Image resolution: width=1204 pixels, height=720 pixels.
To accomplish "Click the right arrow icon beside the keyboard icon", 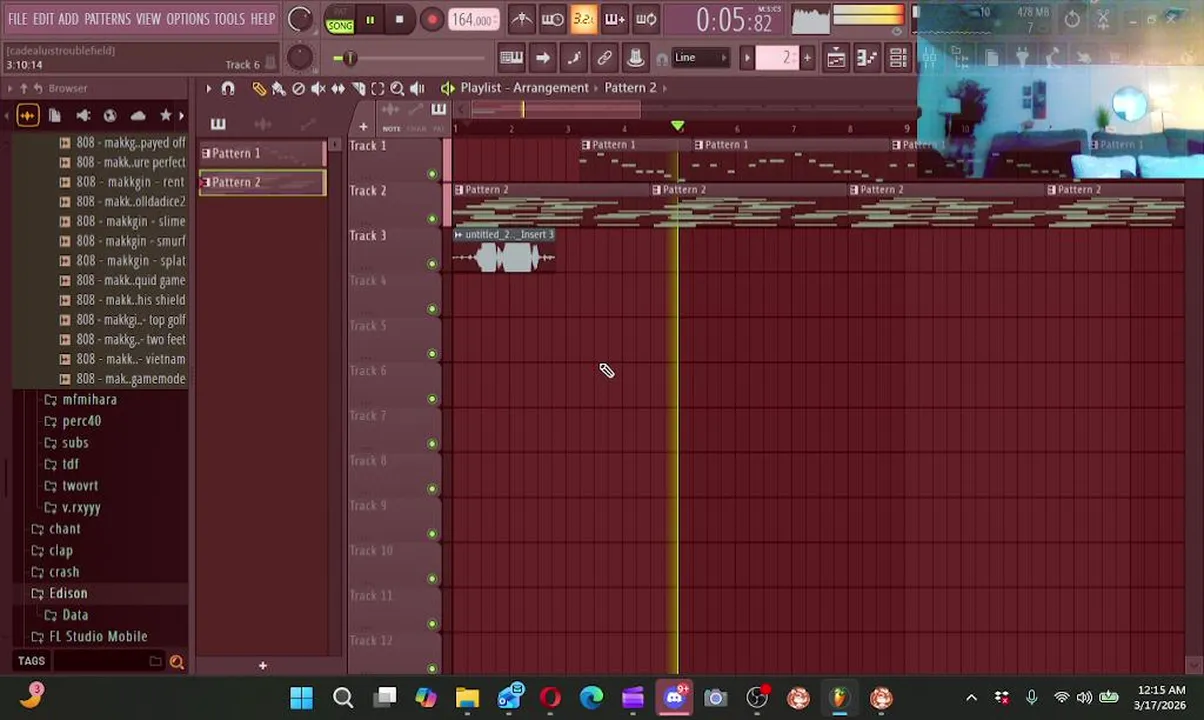I will point(542,58).
